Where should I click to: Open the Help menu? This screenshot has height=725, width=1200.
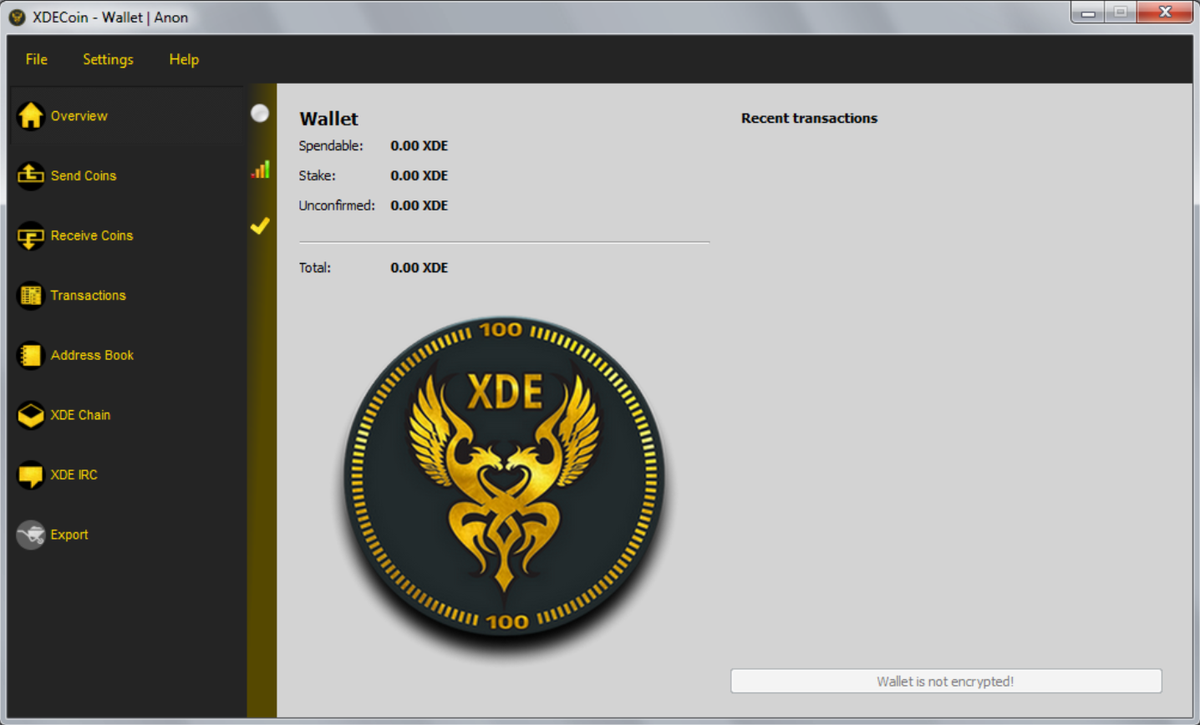point(184,59)
